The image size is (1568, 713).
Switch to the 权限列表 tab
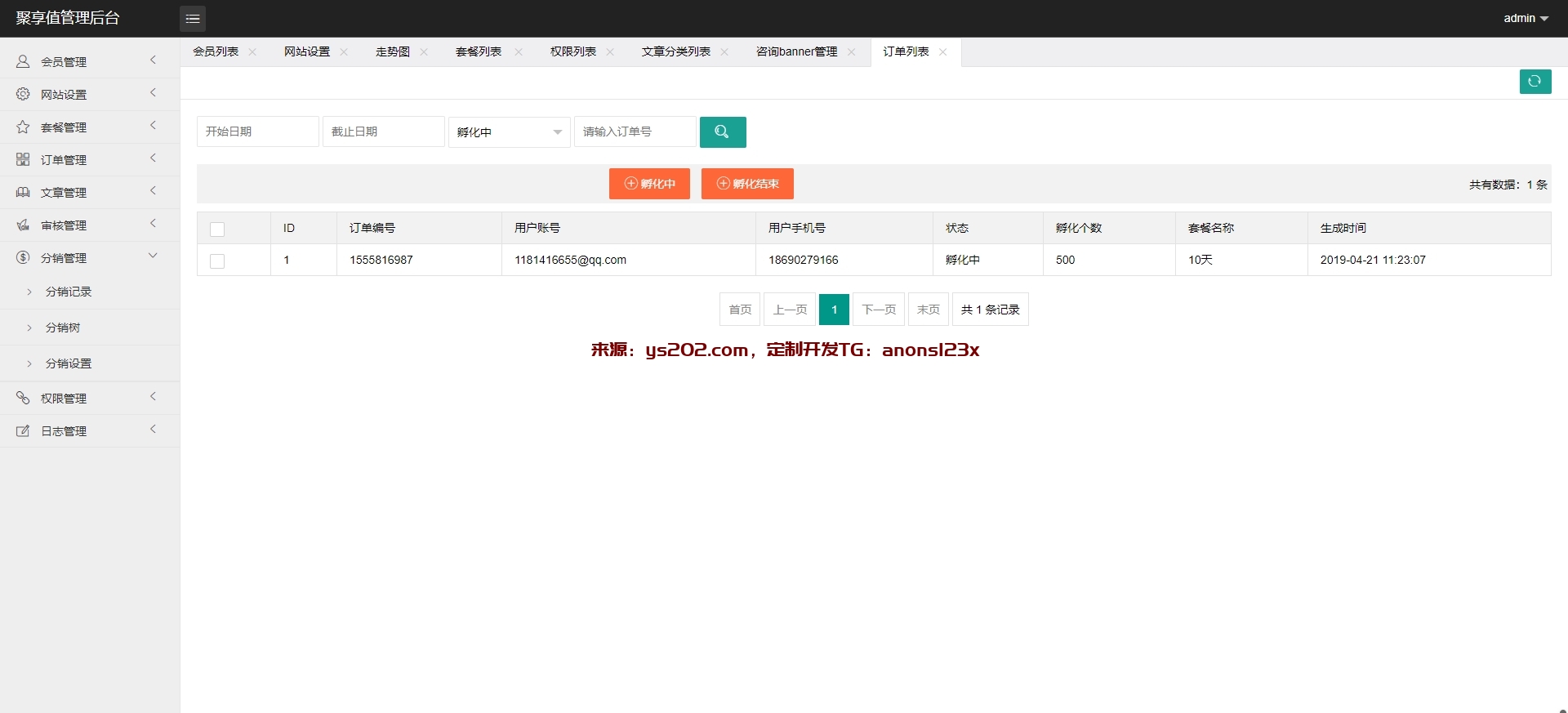point(572,52)
